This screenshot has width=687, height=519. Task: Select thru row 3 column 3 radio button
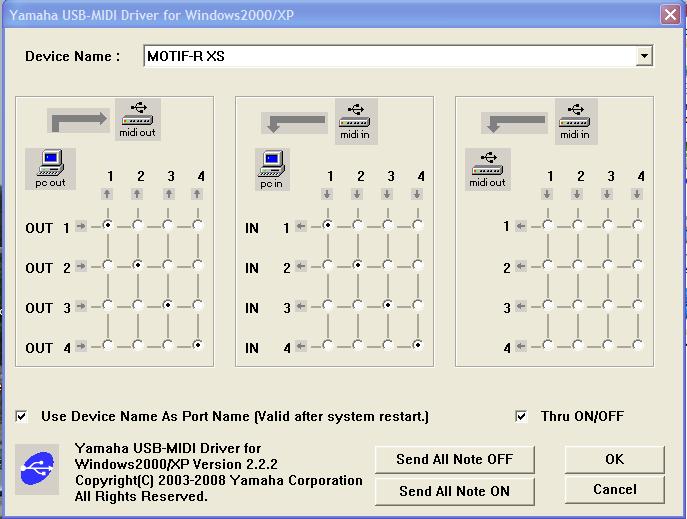(x=608, y=305)
